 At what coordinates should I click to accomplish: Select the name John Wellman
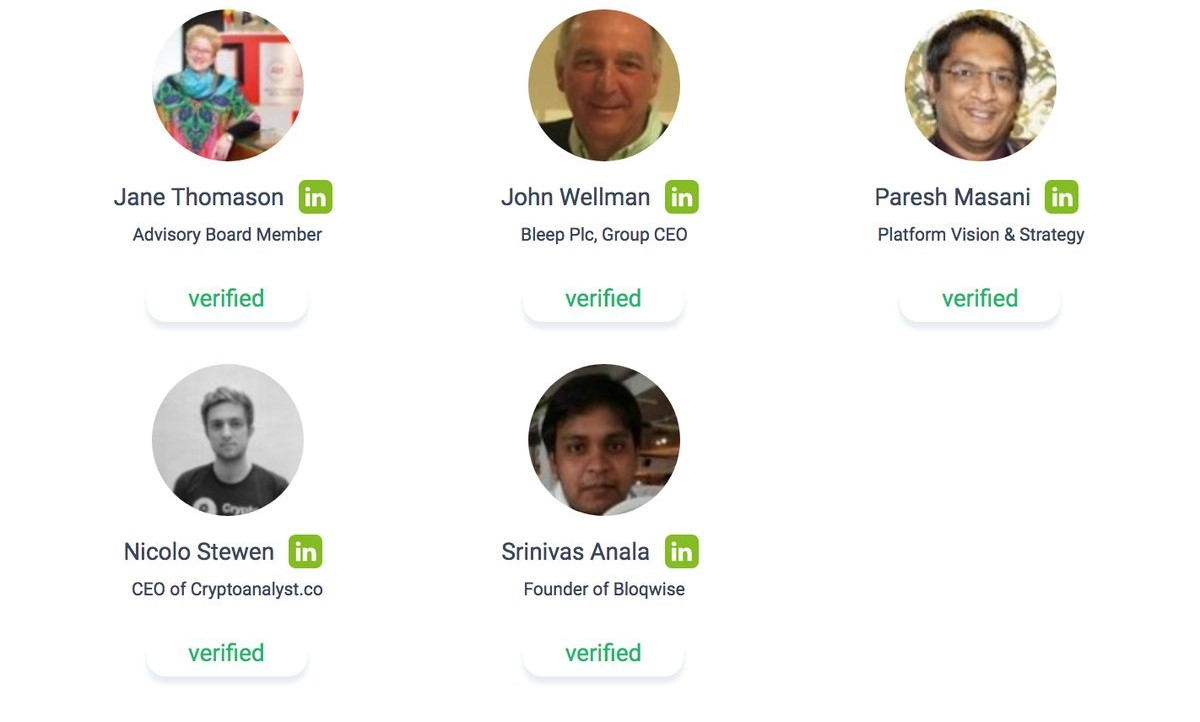(575, 197)
